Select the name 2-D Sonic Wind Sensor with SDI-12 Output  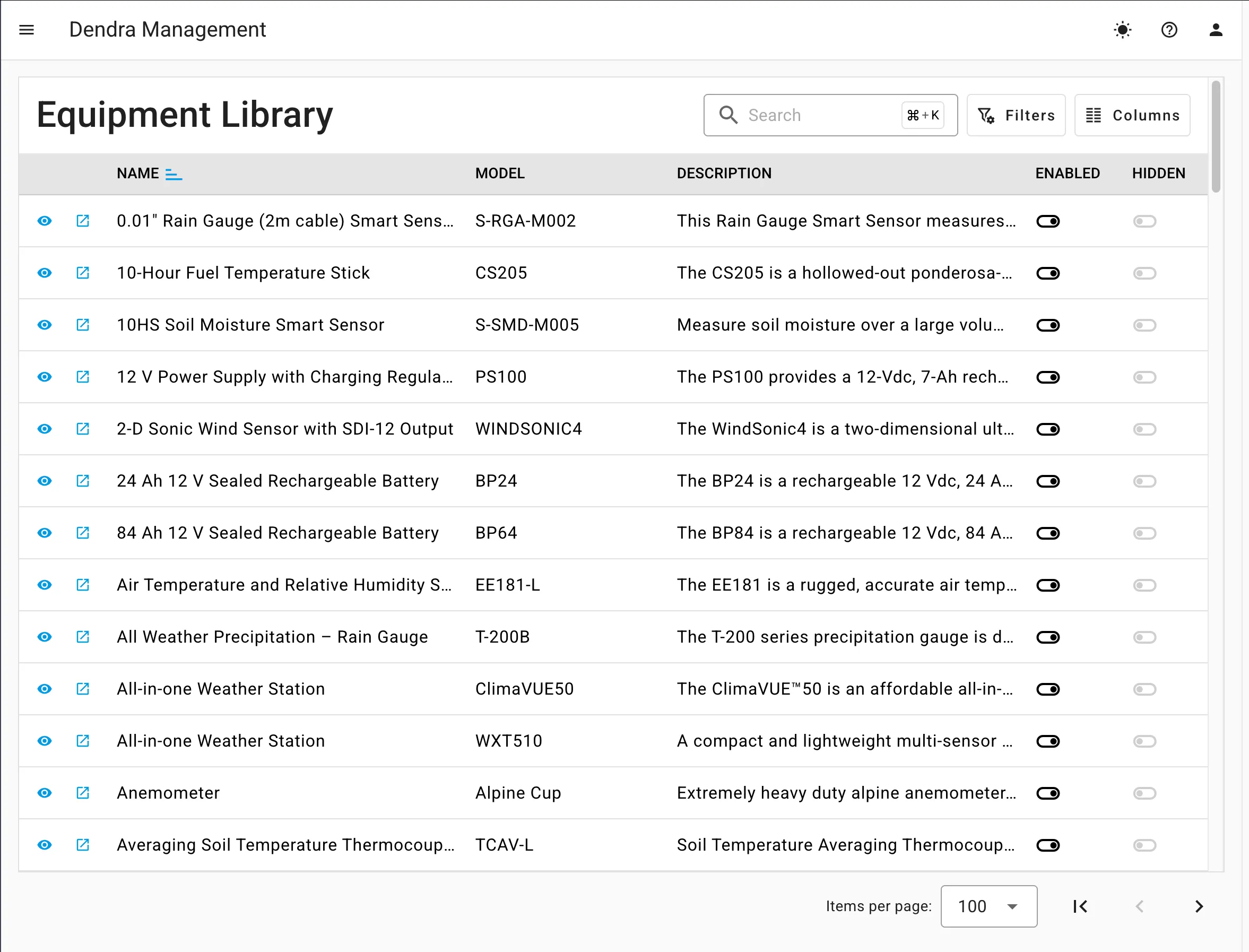285,429
